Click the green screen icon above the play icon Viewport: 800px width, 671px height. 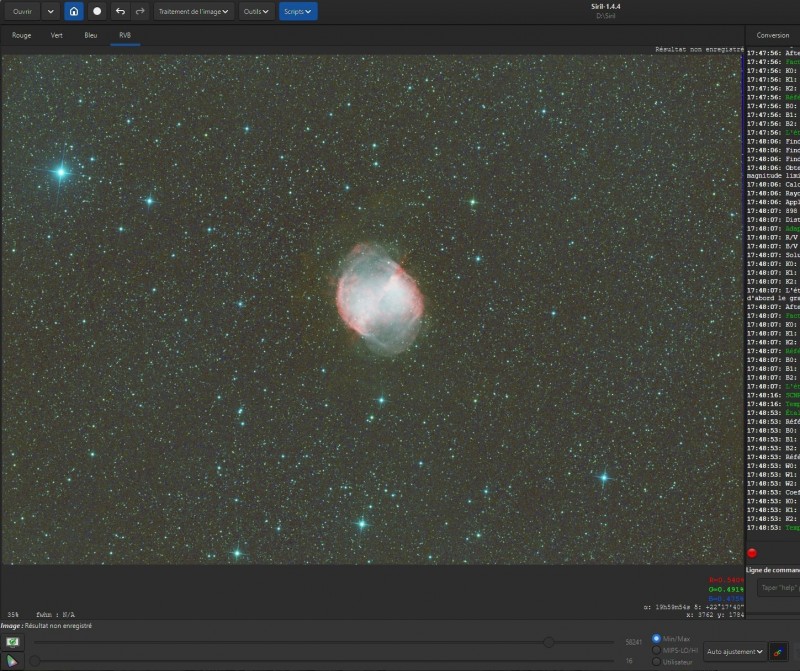pyautogui.click(x=12, y=642)
